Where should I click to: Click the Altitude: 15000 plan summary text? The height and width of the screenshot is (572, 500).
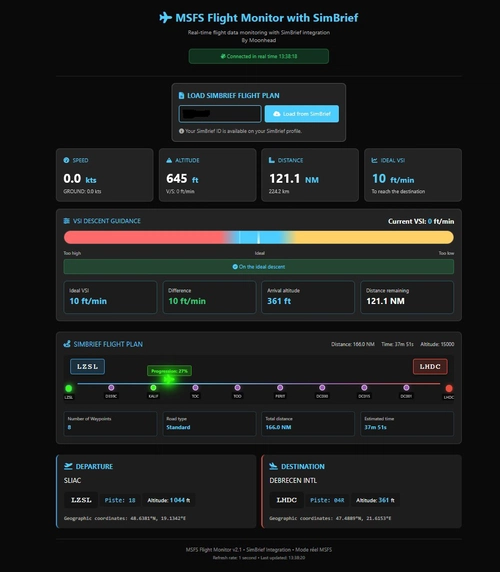[437, 344]
